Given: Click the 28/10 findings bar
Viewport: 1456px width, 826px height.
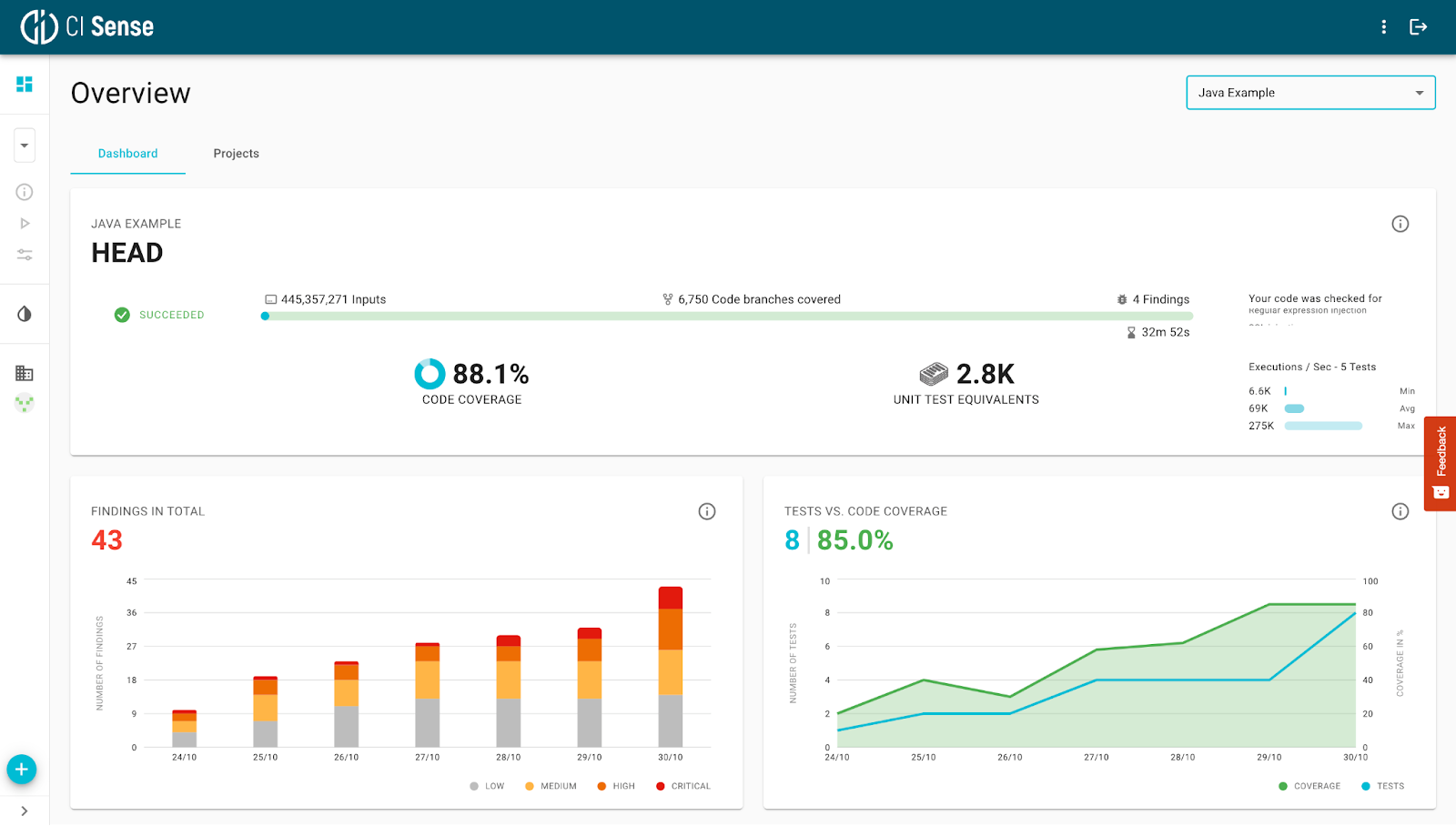Looking at the screenshot, I should tap(509, 691).
